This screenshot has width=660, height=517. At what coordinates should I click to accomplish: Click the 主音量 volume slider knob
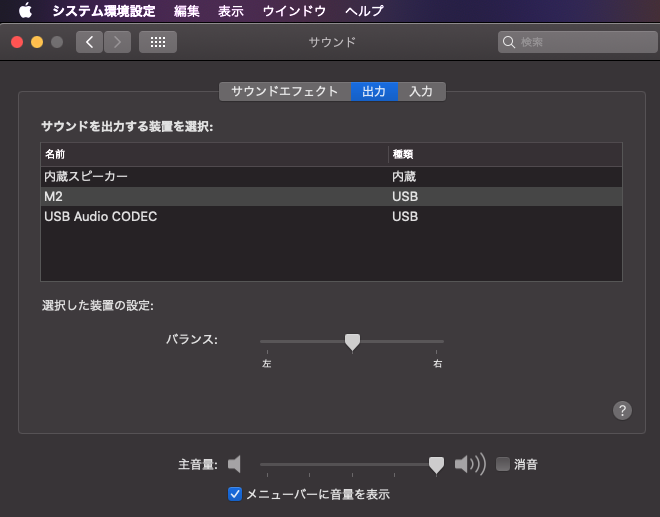click(x=436, y=464)
